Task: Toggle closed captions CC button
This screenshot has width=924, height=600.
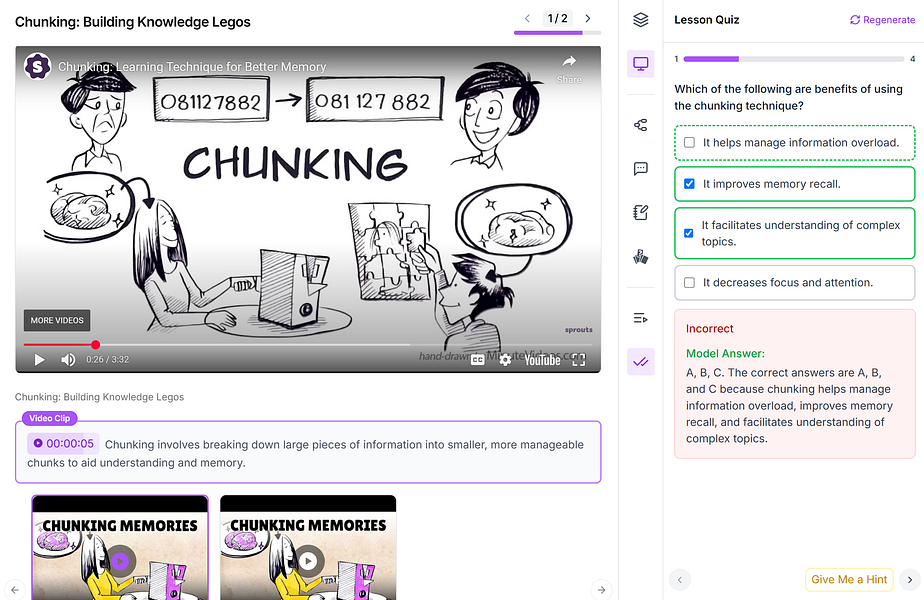Action: [x=477, y=360]
